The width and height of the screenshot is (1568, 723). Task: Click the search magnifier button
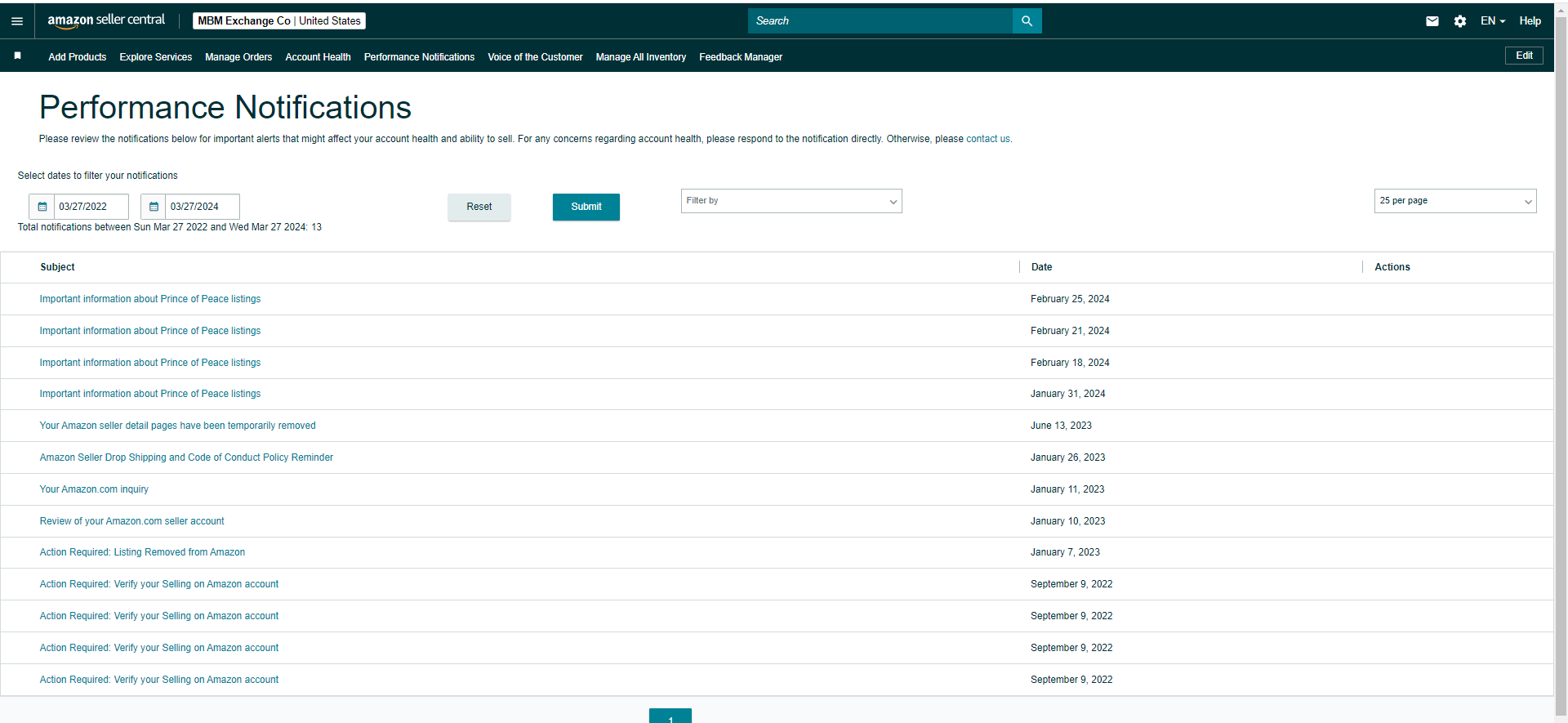pyautogui.click(x=1027, y=21)
